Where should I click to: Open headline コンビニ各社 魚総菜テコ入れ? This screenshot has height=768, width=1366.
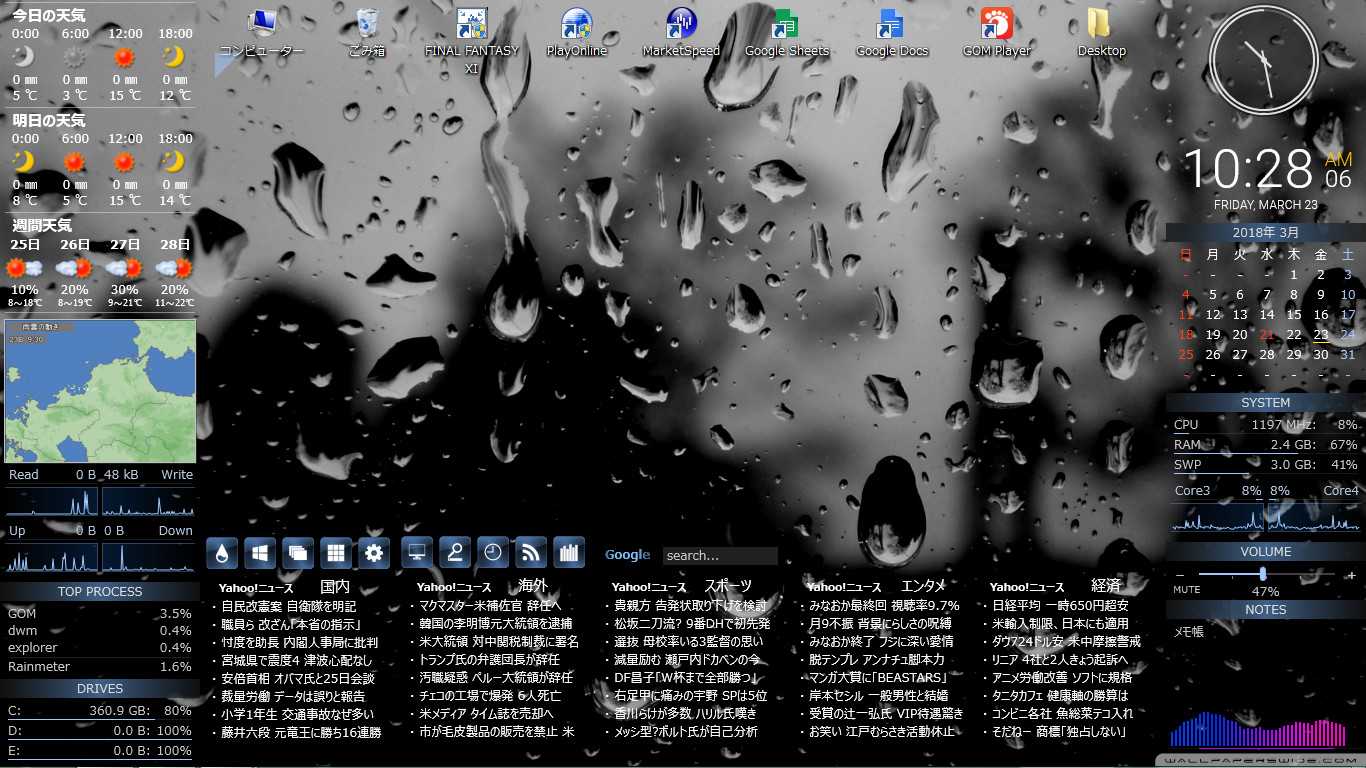click(x=1063, y=713)
